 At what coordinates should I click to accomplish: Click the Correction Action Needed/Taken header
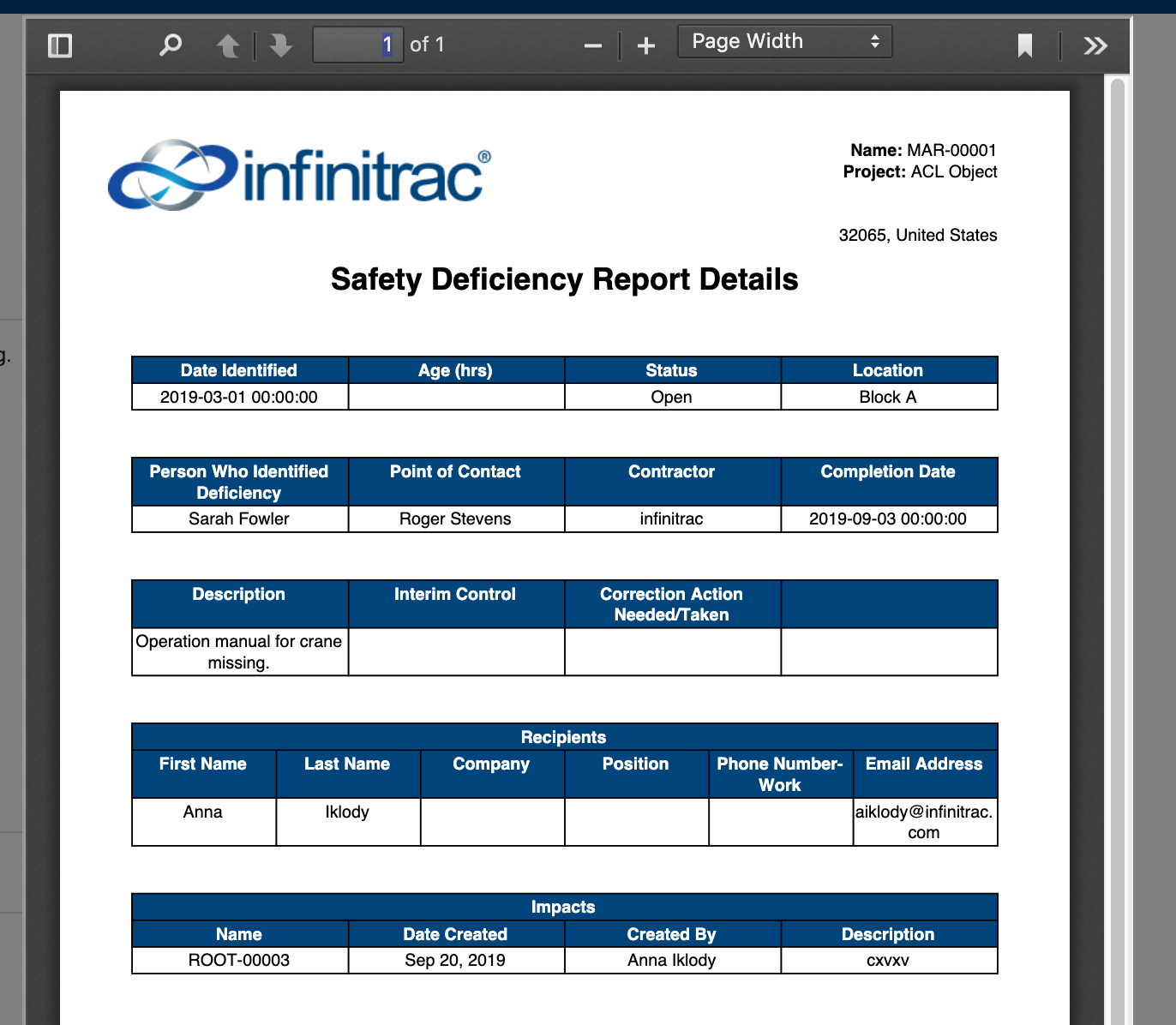672,604
